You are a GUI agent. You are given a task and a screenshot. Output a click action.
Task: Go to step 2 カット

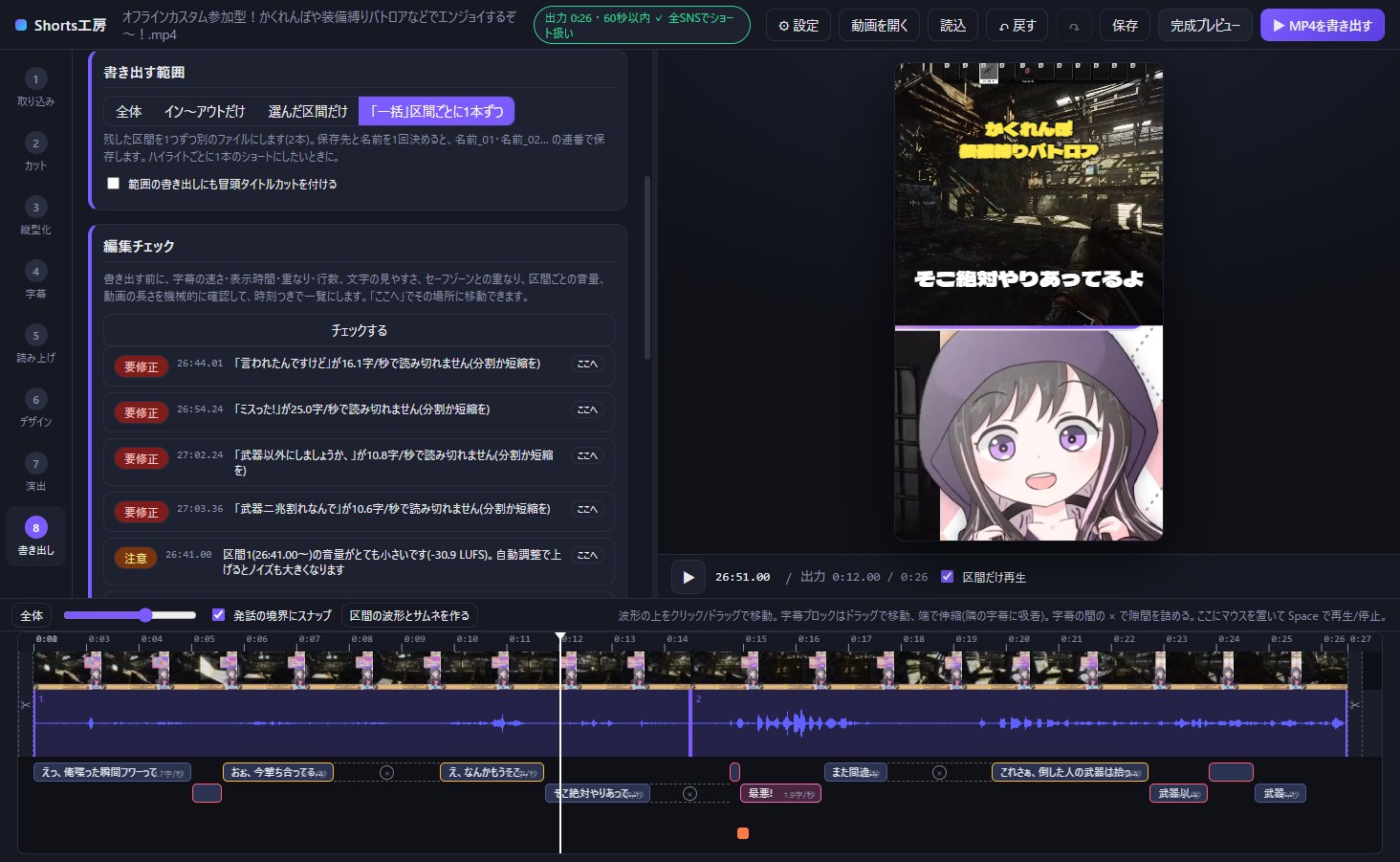(35, 152)
